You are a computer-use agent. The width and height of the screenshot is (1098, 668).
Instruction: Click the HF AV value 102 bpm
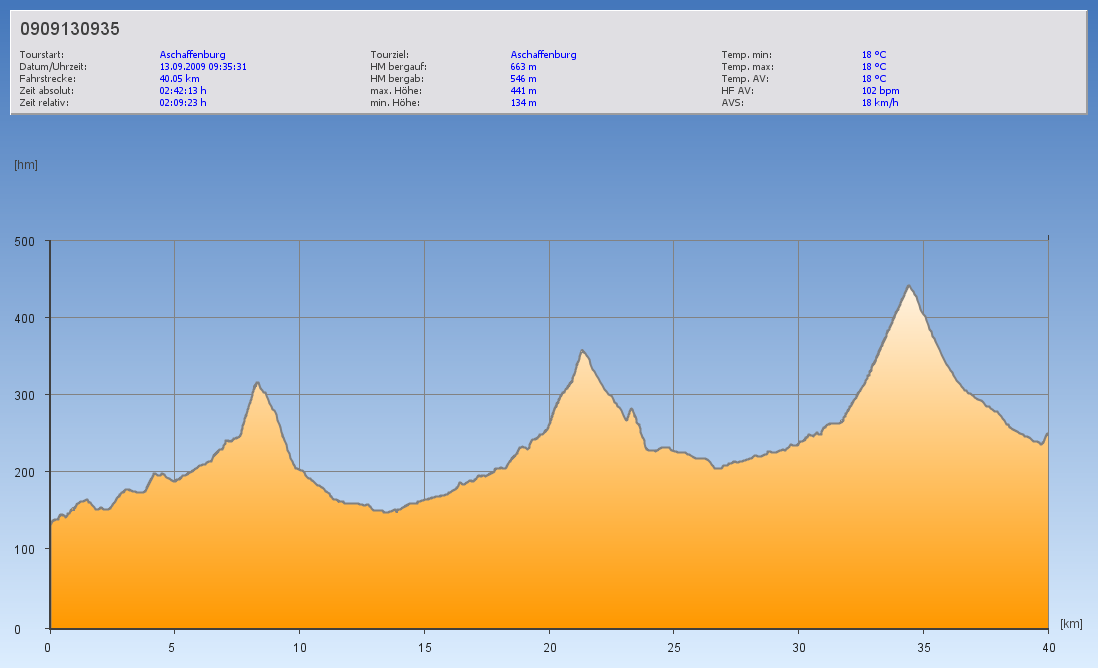(x=880, y=91)
